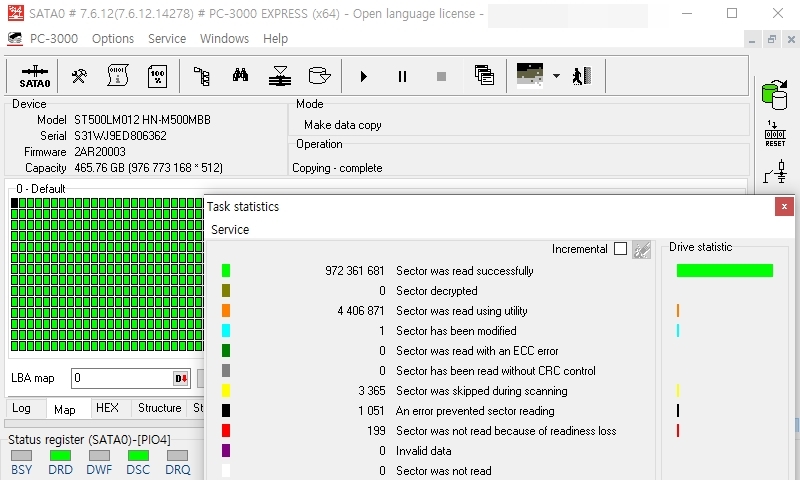Open dropdown arrow beside map legend icon
The width and height of the screenshot is (800, 480).
(x=556, y=76)
